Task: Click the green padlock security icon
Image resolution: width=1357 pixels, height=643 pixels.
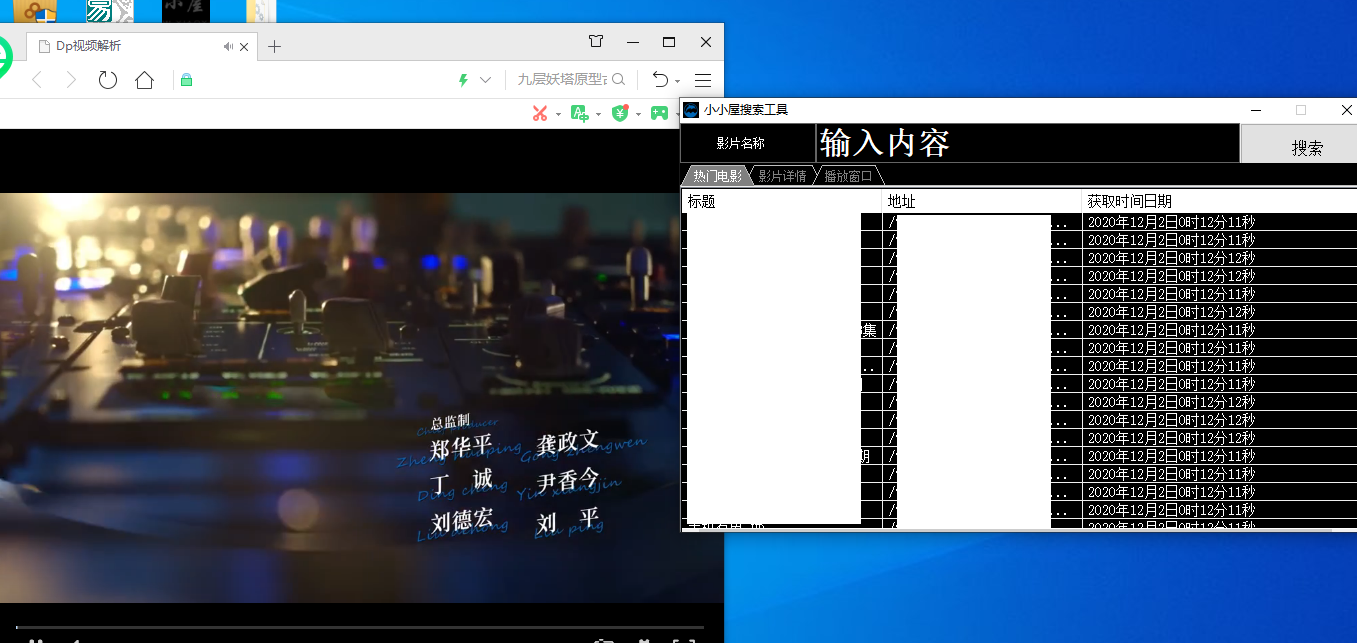Action: pos(185,80)
